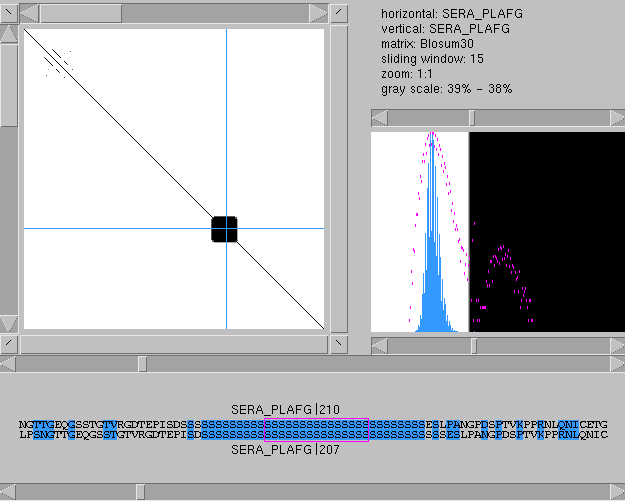Click the down arrow of the dot plot's left vertical scrollbar
This screenshot has height=501, width=625.
pyautogui.click(x=9, y=323)
